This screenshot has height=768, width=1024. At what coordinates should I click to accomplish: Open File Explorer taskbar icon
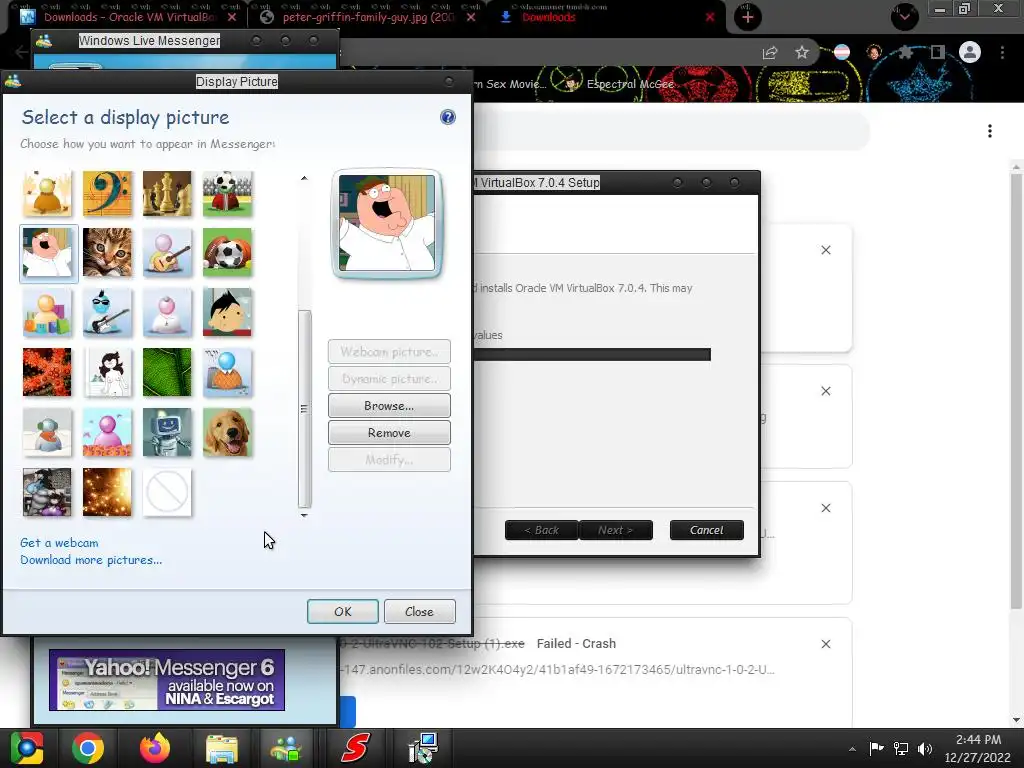click(x=222, y=748)
